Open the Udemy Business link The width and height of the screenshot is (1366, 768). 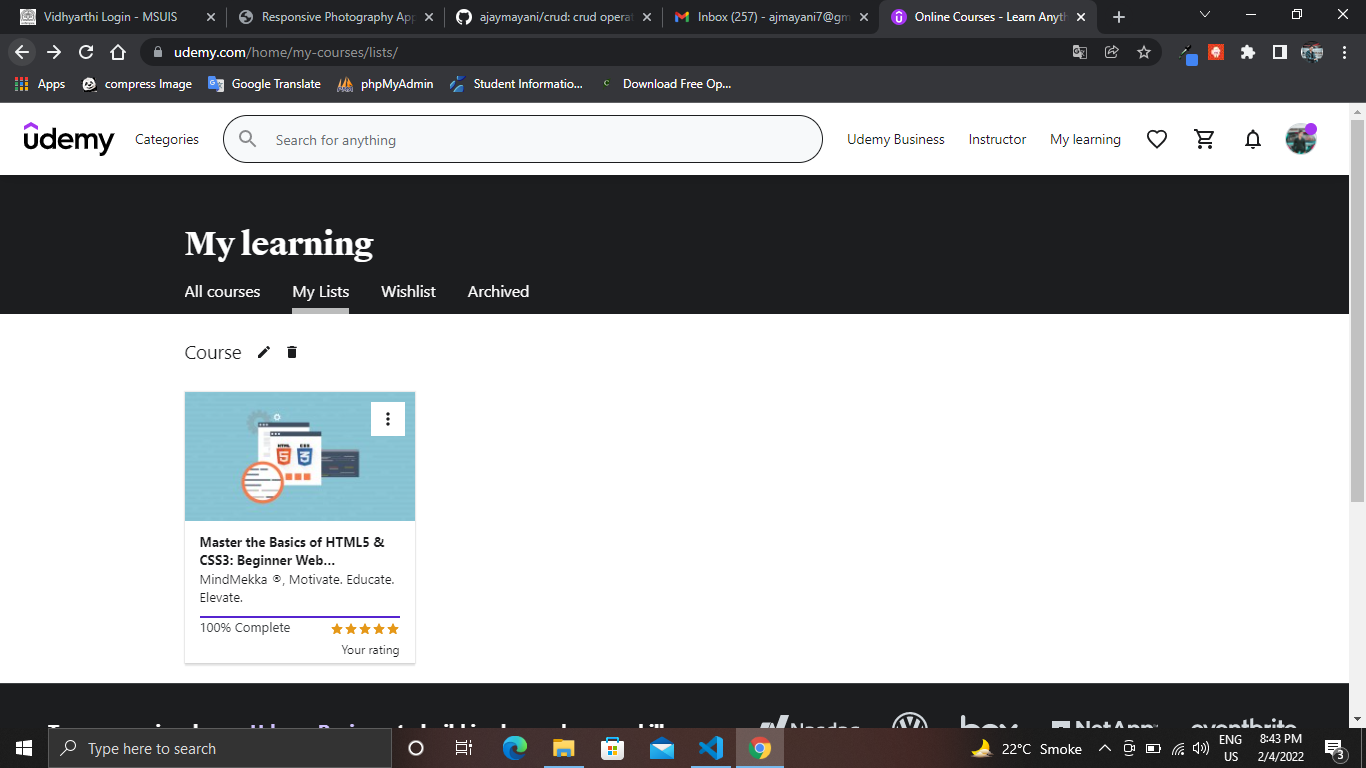pos(895,140)
